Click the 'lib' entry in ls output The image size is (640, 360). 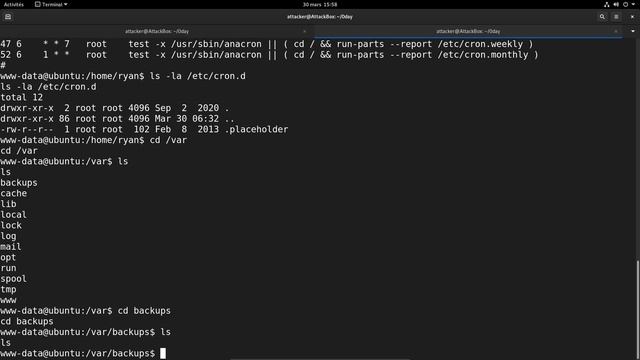[x=8, y=204]
